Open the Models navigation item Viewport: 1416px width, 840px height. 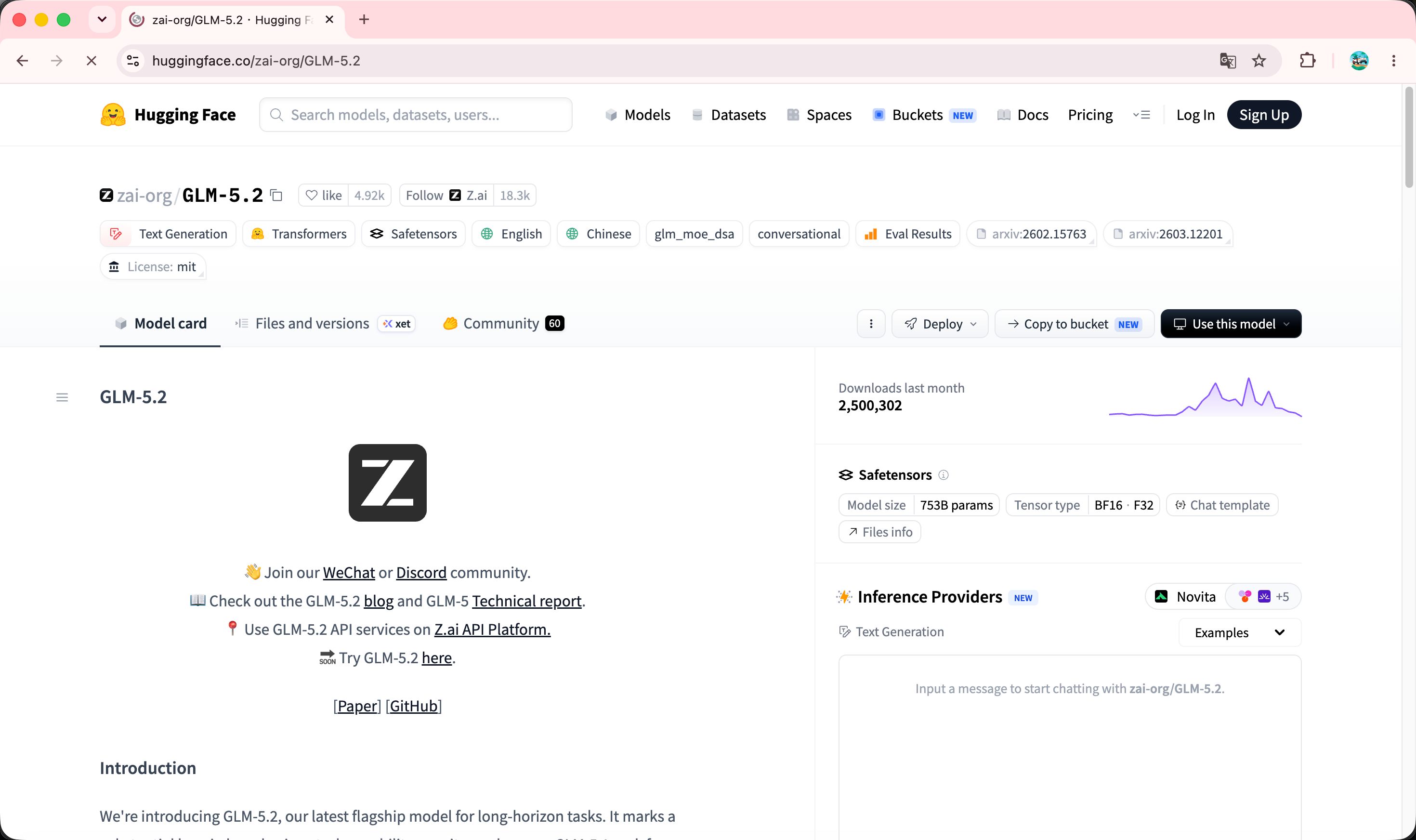(x=638, y=115)
